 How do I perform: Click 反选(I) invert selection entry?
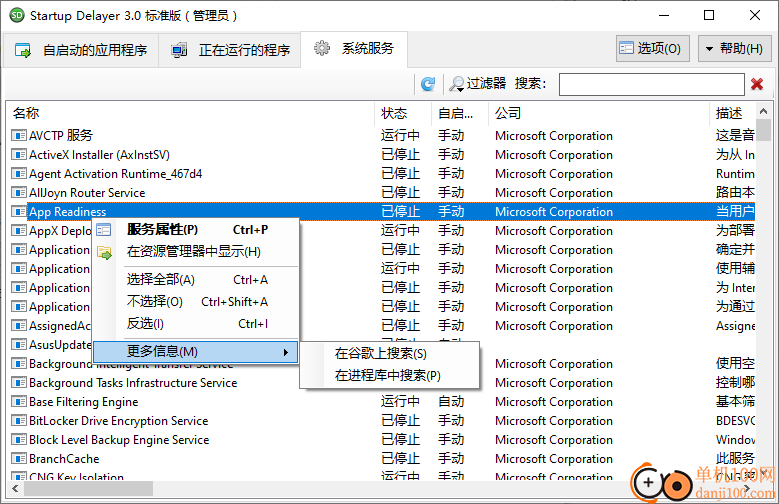197,324
